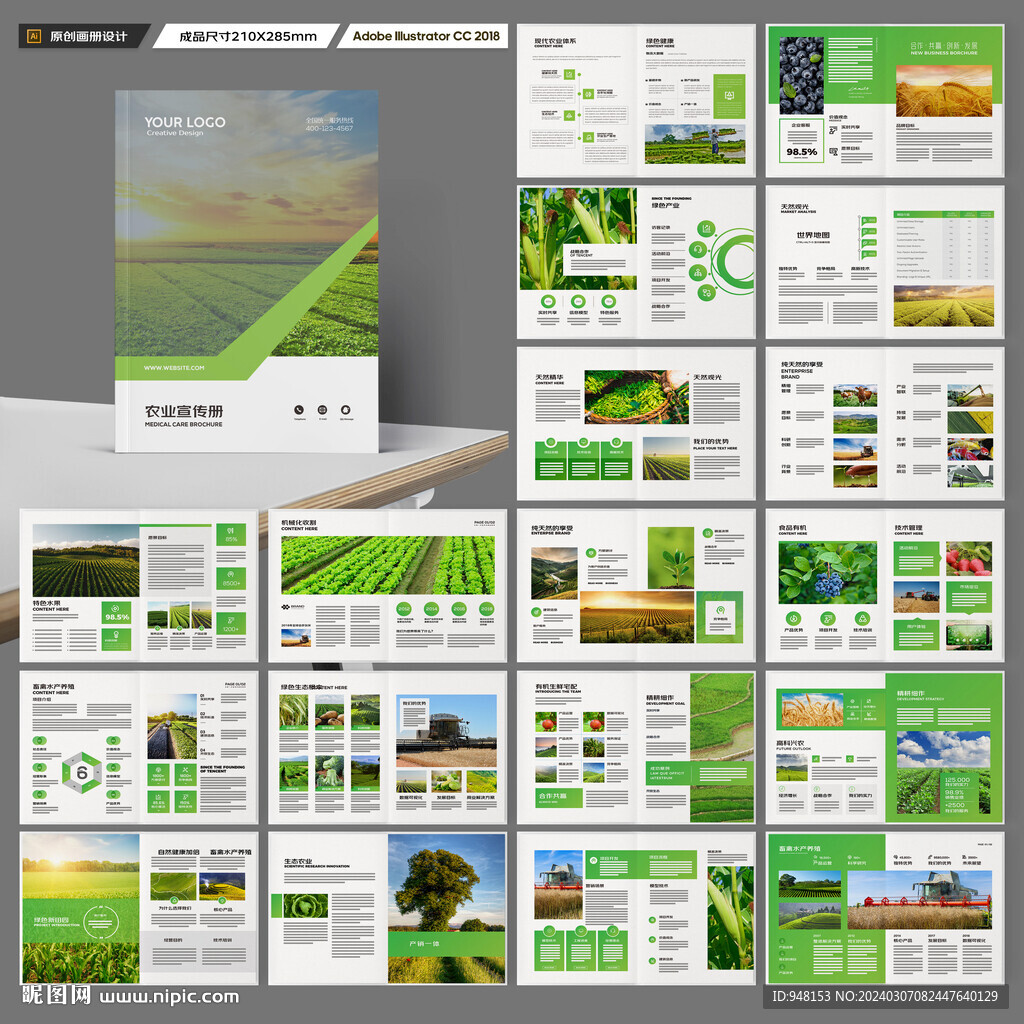The width and height of the screenshot is (1024, 1024).
Task: Click the 机械化收割 heading
Action: [x=298, y=523]
